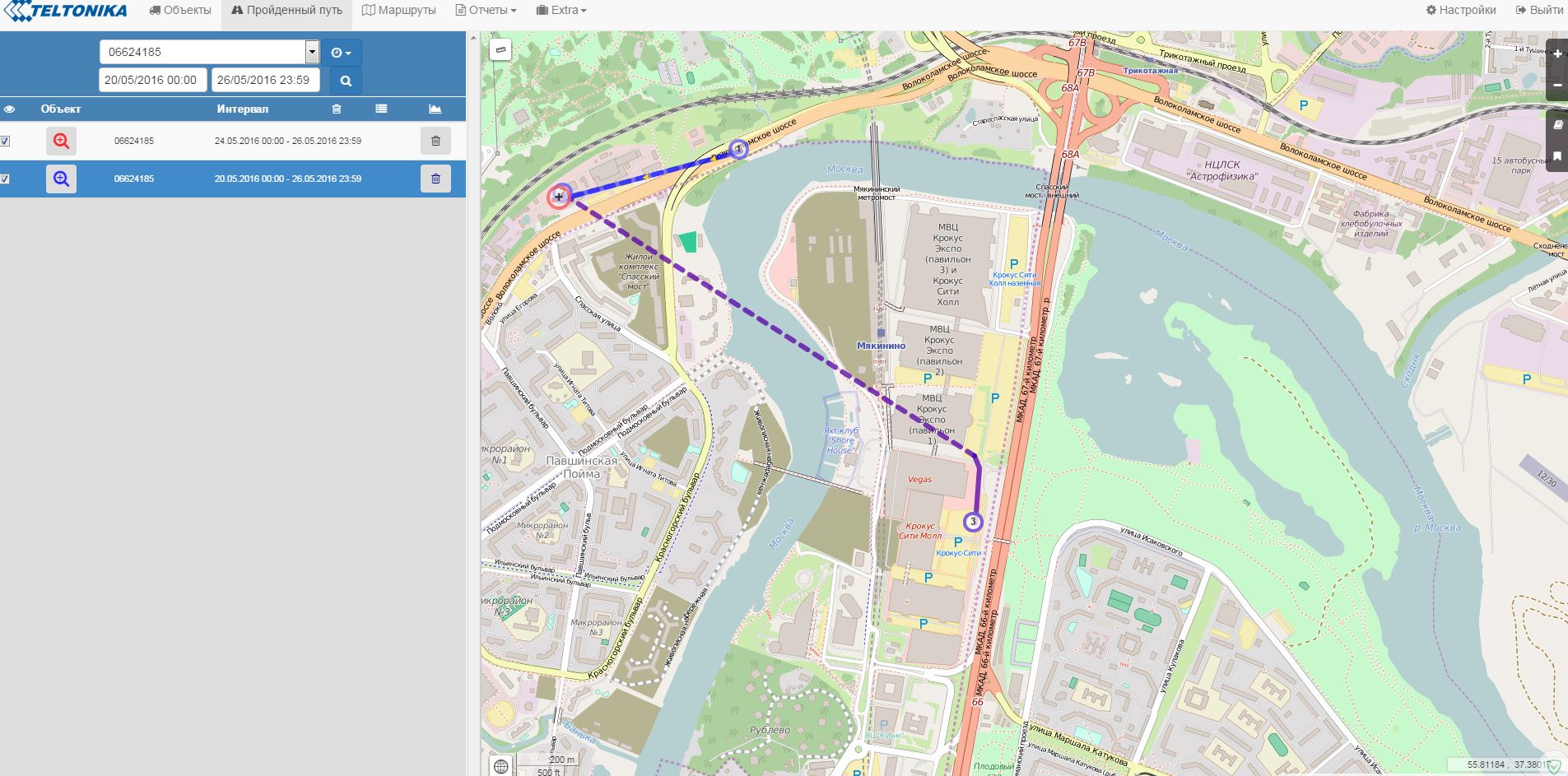Uncheck visibility of the 24.05.2016 track
The width and height of the screenshot is (1568, 776).
[5, 141]
